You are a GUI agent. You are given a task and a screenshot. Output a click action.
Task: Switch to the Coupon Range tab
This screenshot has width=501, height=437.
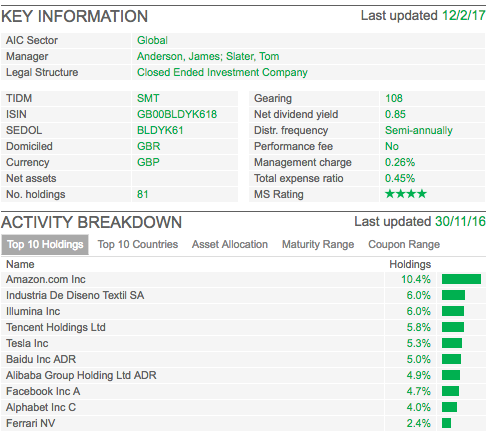coord(404,245)
